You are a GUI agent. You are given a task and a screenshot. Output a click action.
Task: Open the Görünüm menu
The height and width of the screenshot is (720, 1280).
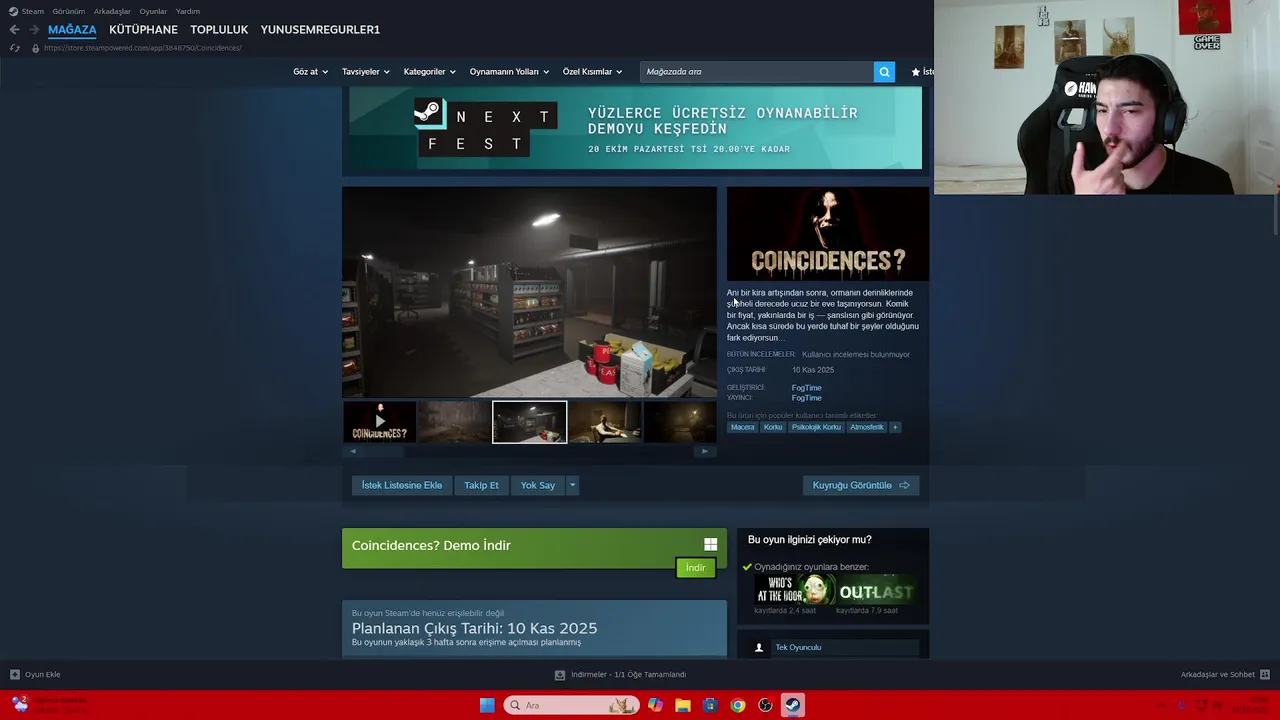coord(68,11)
